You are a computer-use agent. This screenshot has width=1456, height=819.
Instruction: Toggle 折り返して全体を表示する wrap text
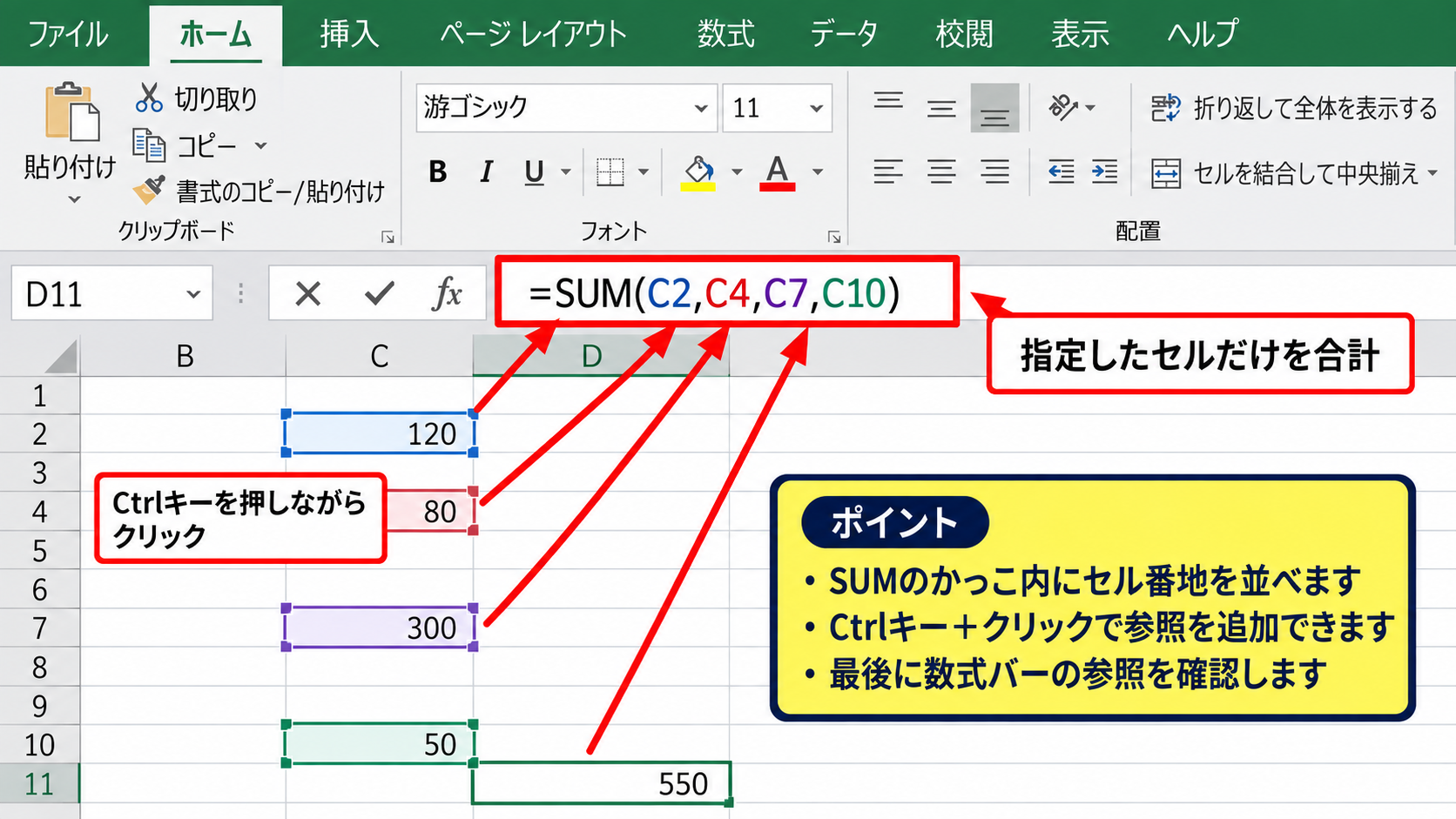(x=1294, y=108)
